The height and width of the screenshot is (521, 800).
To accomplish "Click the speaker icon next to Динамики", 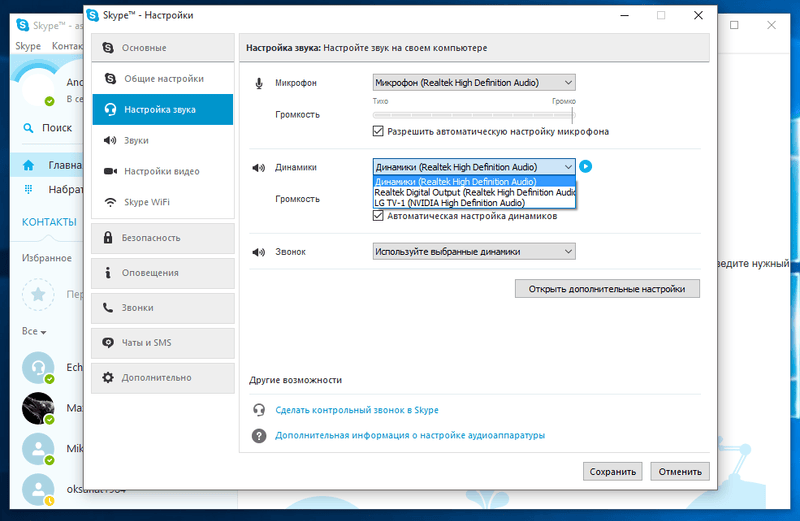I will coord(259,167).
